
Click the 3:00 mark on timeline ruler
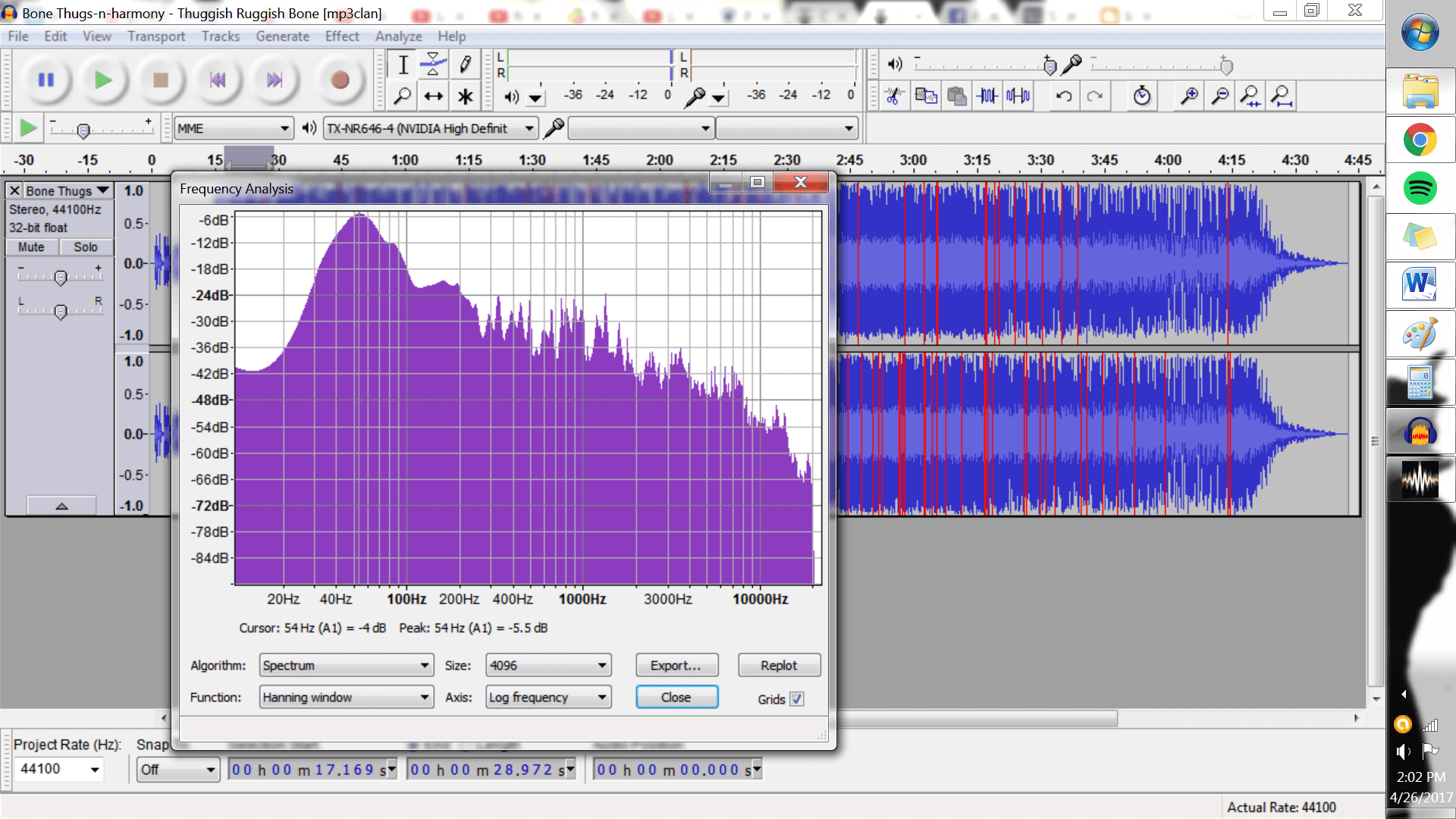913,160
